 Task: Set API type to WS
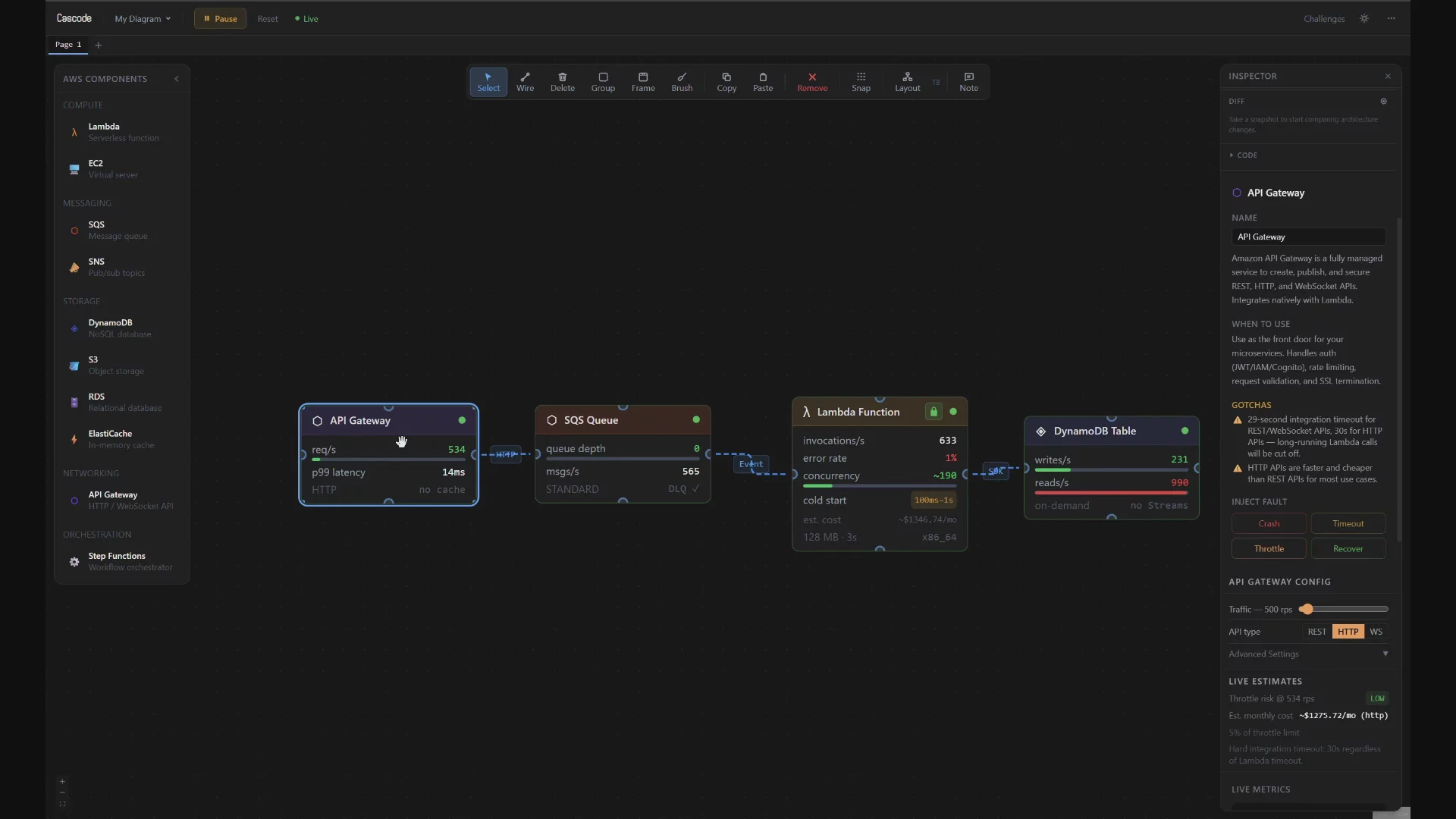coord(1376,632)
